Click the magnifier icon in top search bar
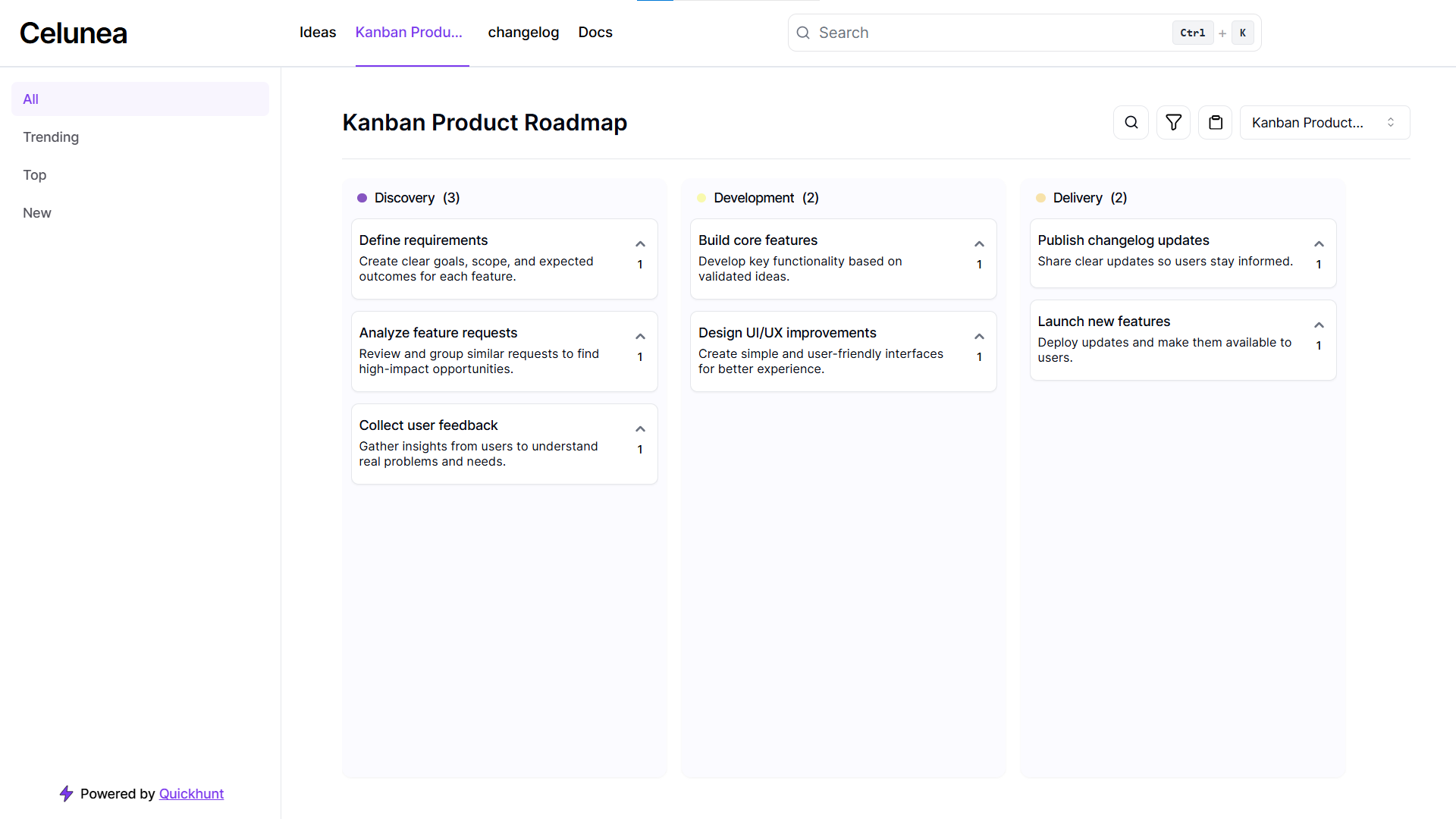This screenshot has height=819, width=1456. click(x=803, y=33)
